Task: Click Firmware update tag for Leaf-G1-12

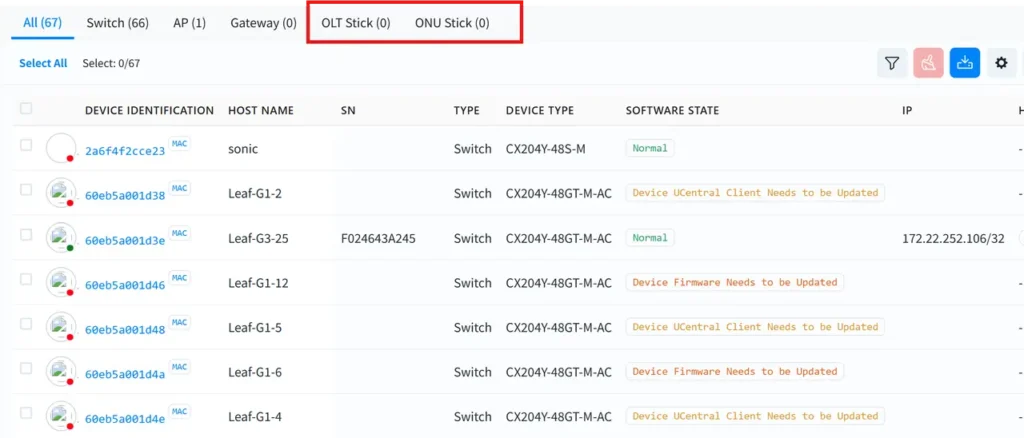Action: coord(735,282)
